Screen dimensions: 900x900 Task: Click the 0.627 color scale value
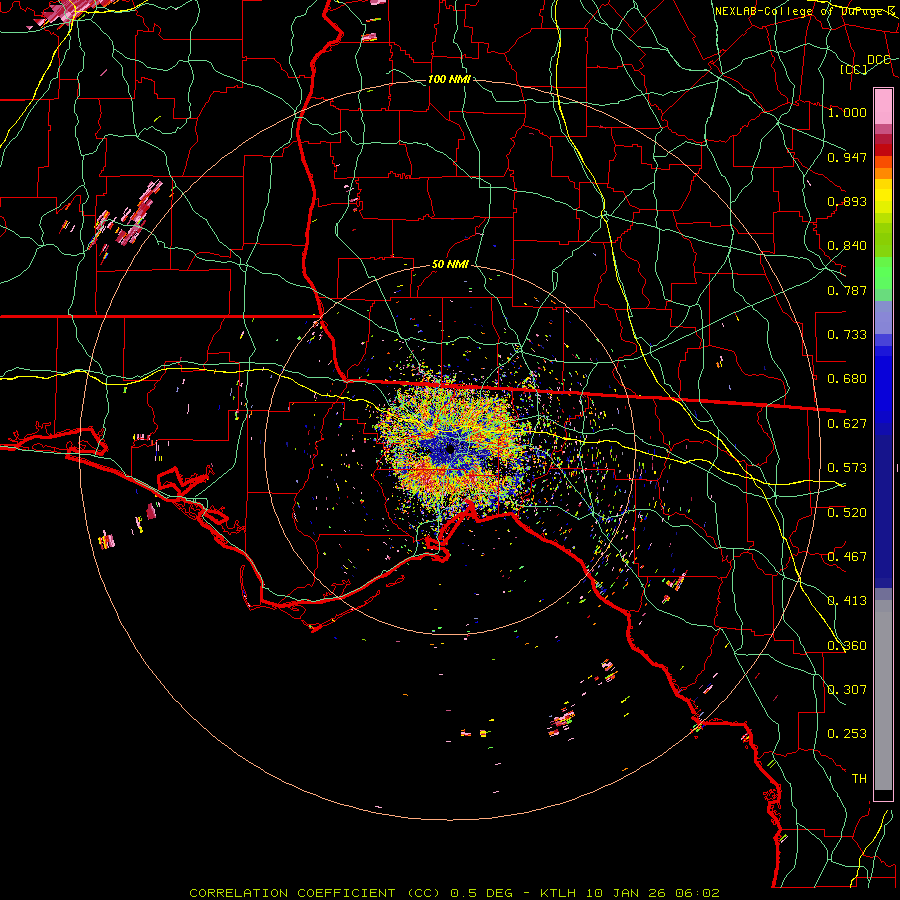coord(847,424)
